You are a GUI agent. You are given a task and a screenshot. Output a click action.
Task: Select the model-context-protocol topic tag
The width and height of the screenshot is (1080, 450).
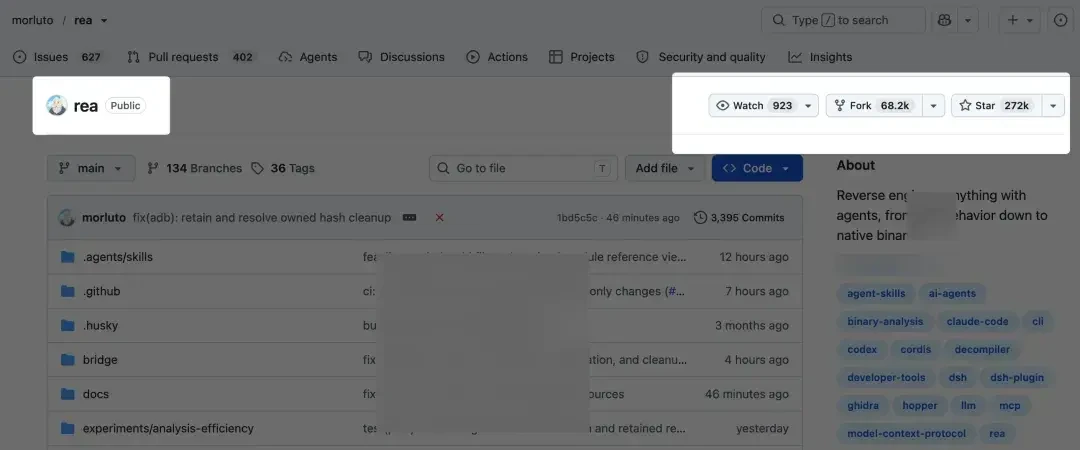tap(906, 433)
